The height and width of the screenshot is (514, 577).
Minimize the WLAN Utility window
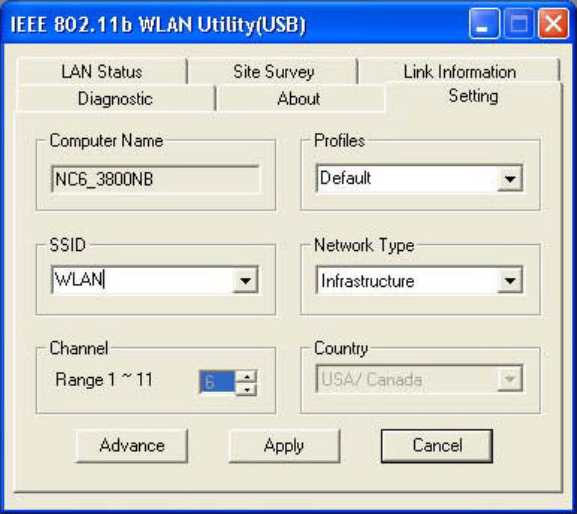pyautogui.click(x=484, y=24)
